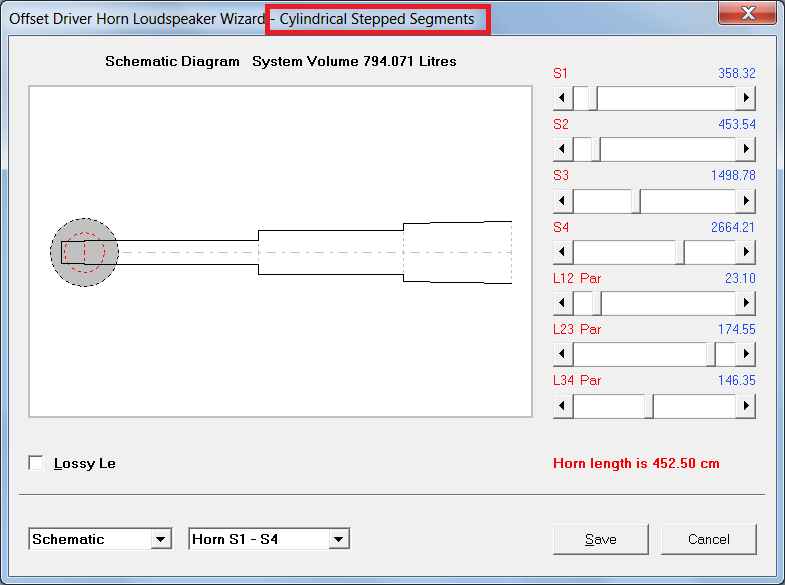The image size is (785, 585).
Task: Click the System Volume 794.071 Litres text
Action: (x=354, y=62)
